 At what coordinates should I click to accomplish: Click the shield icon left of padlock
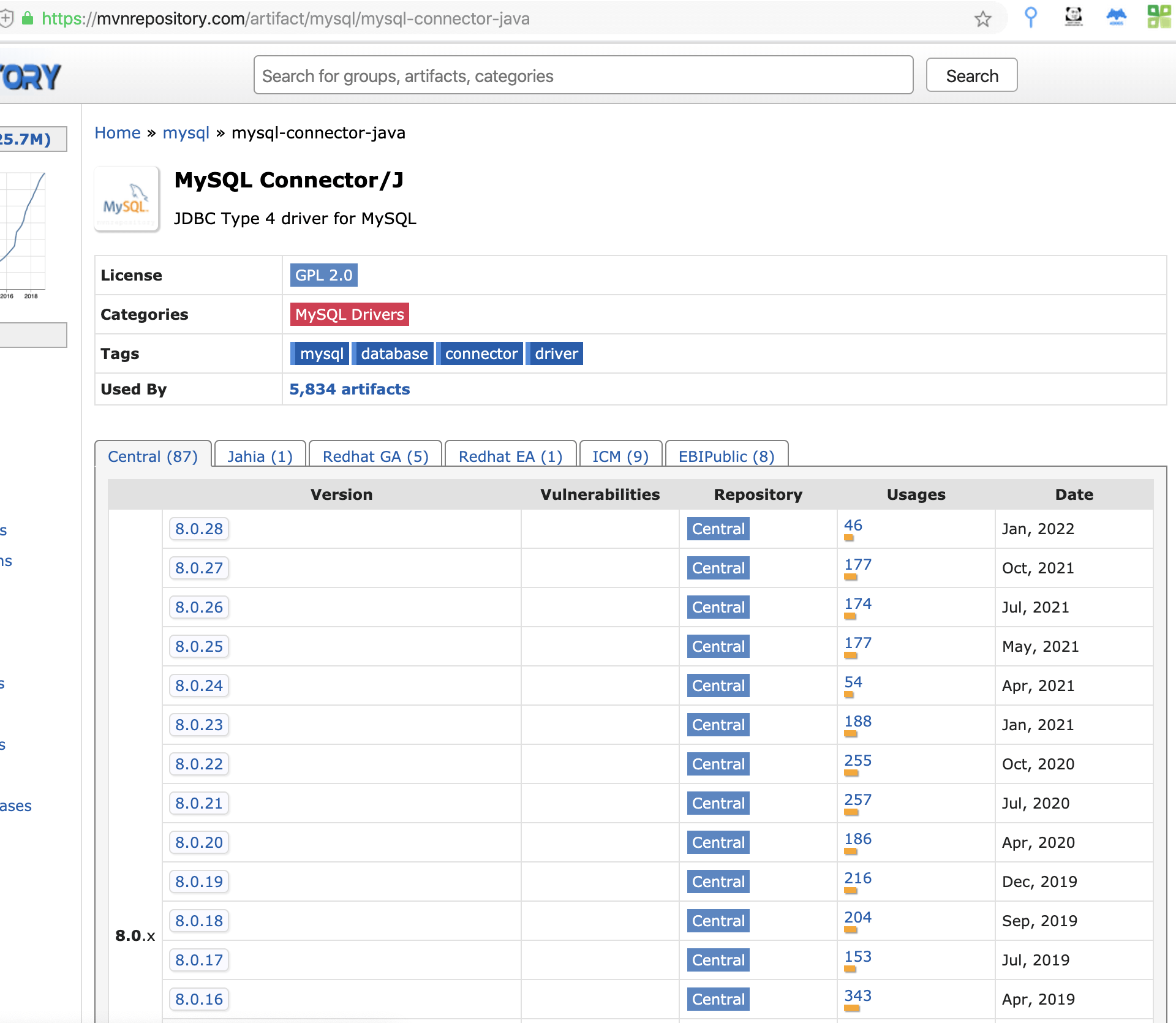pyautogui.click(x=6, y=19)
